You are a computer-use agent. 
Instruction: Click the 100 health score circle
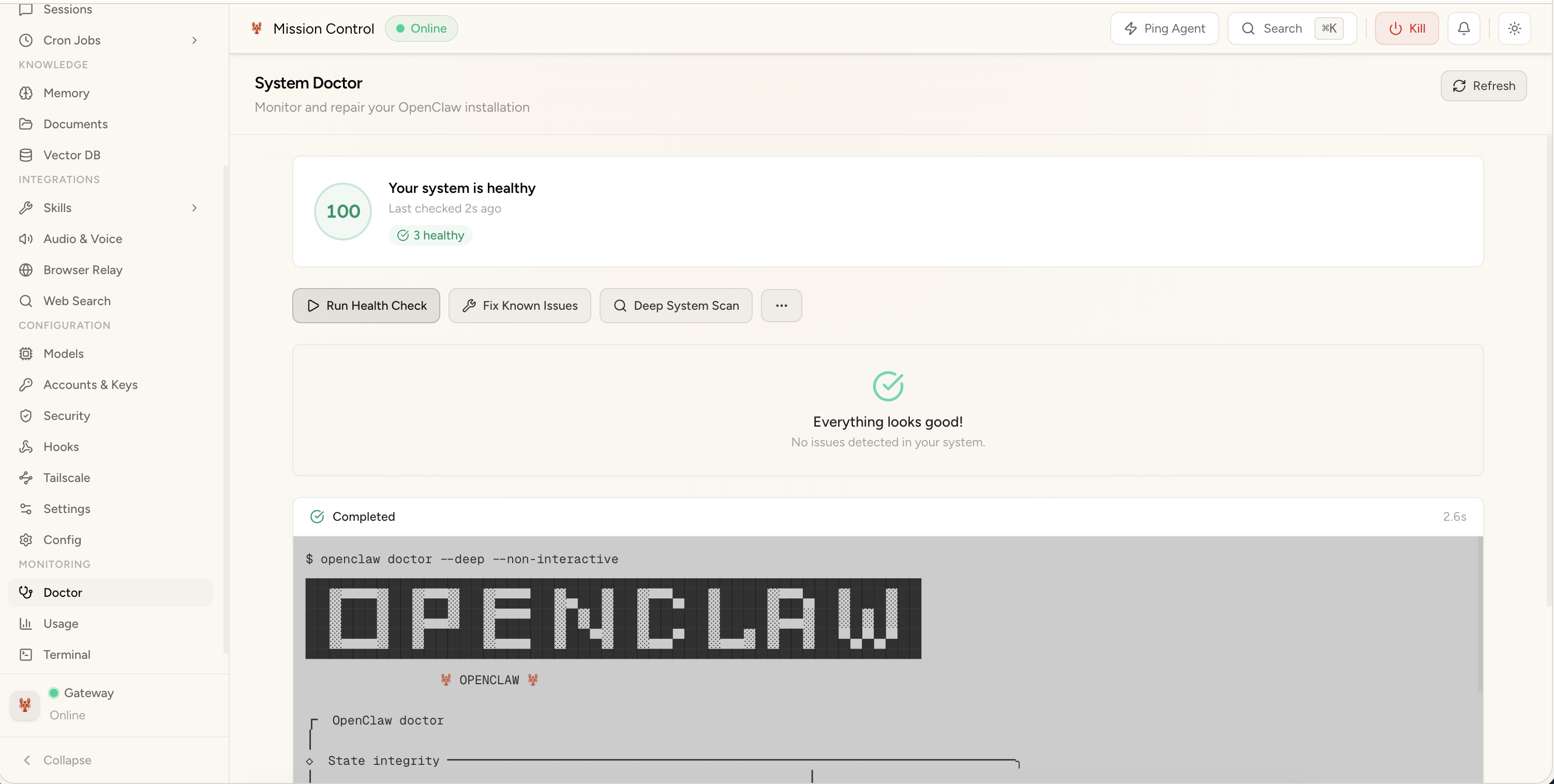click(342, 211)
